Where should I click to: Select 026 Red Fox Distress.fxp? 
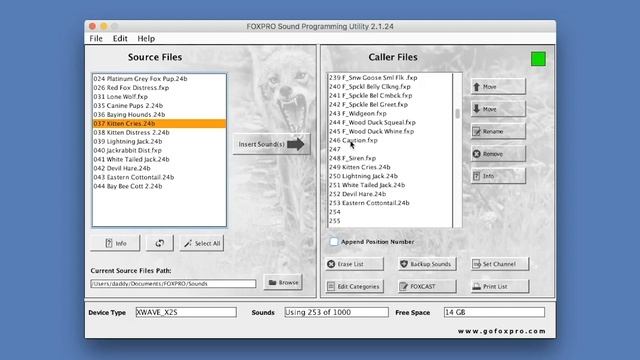(x=159, y=88)
